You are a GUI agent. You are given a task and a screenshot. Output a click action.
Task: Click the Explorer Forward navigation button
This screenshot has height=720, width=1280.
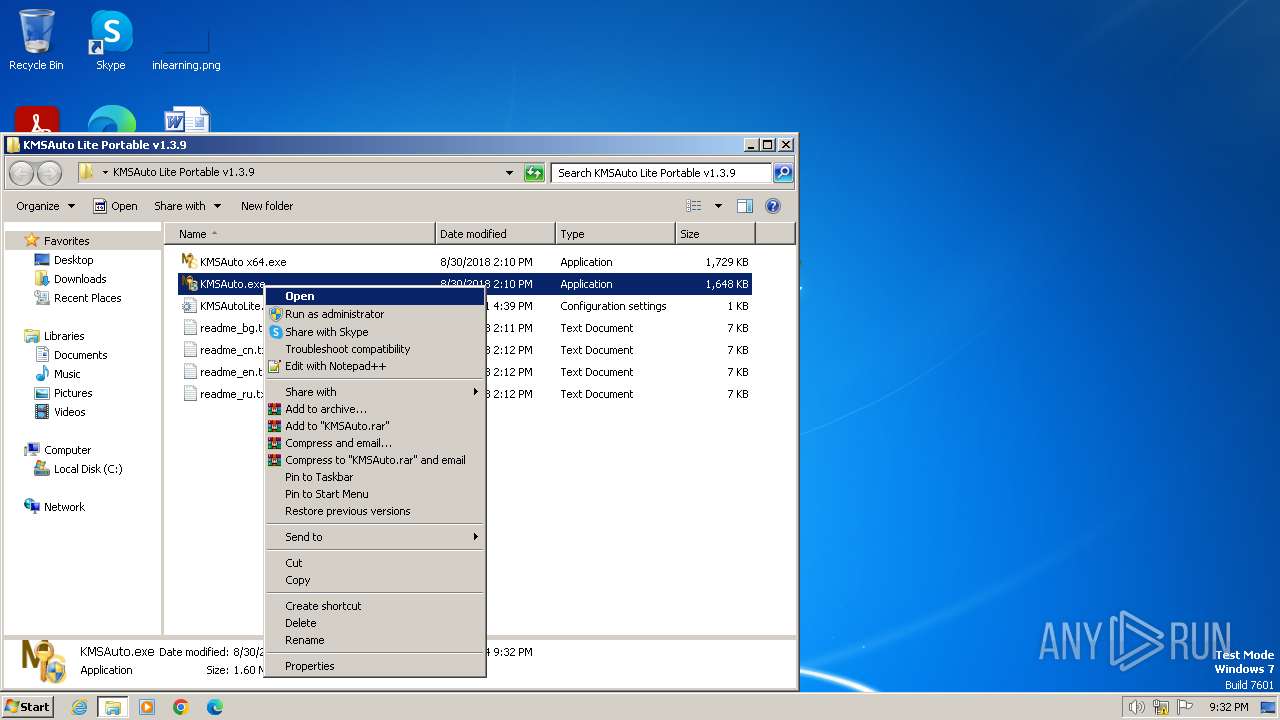coord(49,173)
